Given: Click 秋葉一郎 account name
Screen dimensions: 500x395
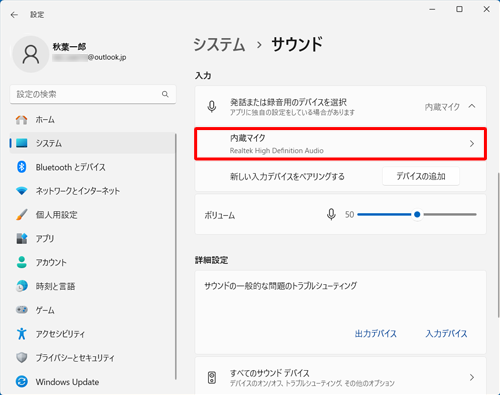Looking at the screenshot, I should point(69,47).
